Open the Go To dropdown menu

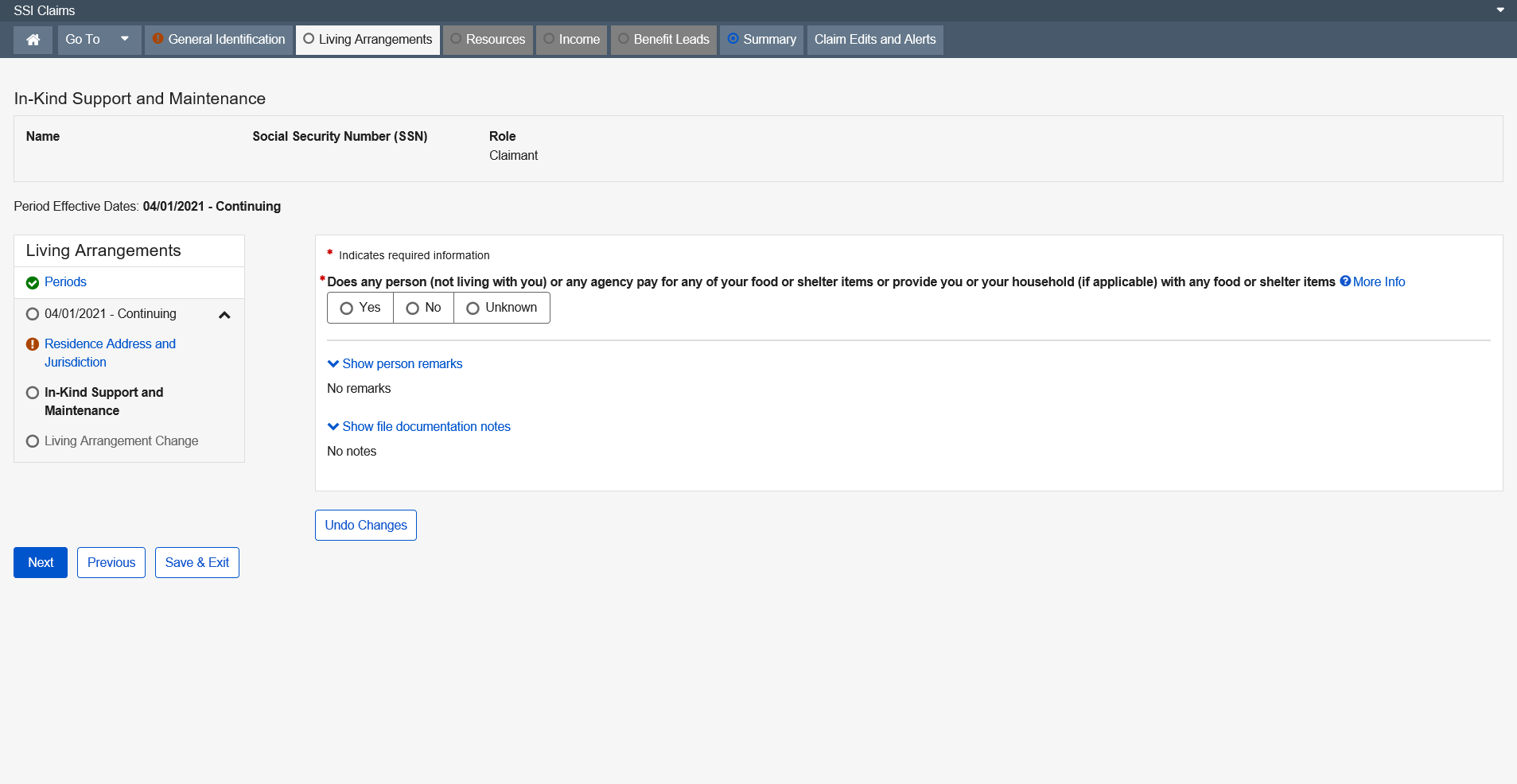pyautogui.click(x=99, y=40)
